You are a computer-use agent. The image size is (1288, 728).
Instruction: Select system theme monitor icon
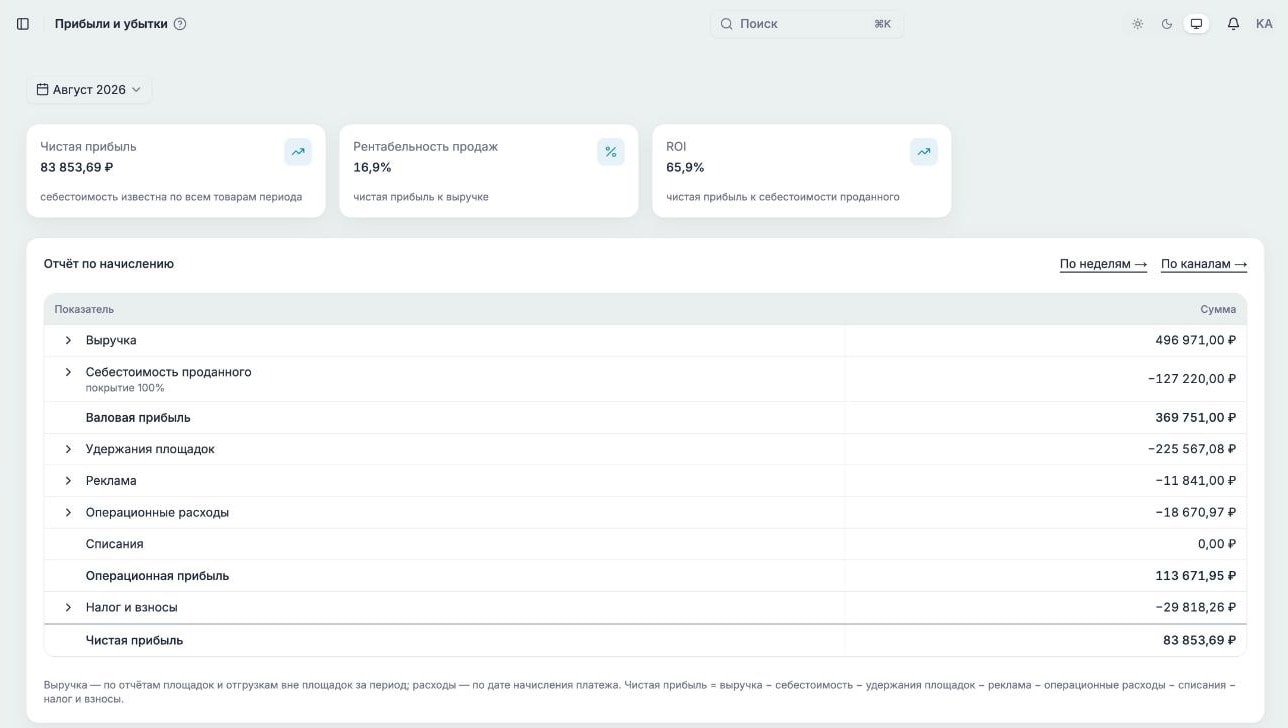(1196, 24)
